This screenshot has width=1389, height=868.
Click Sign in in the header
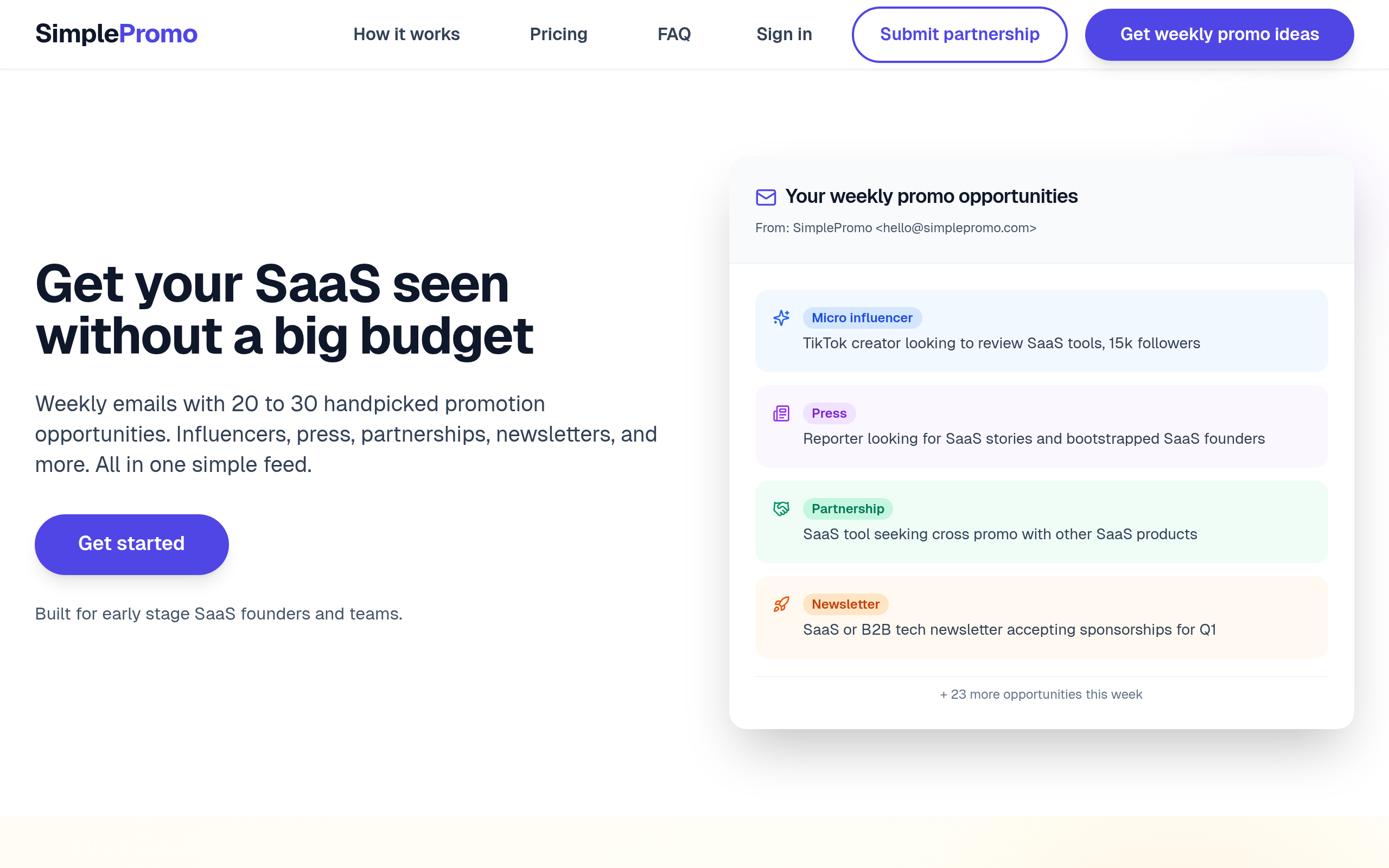click(x=784, y=34)
